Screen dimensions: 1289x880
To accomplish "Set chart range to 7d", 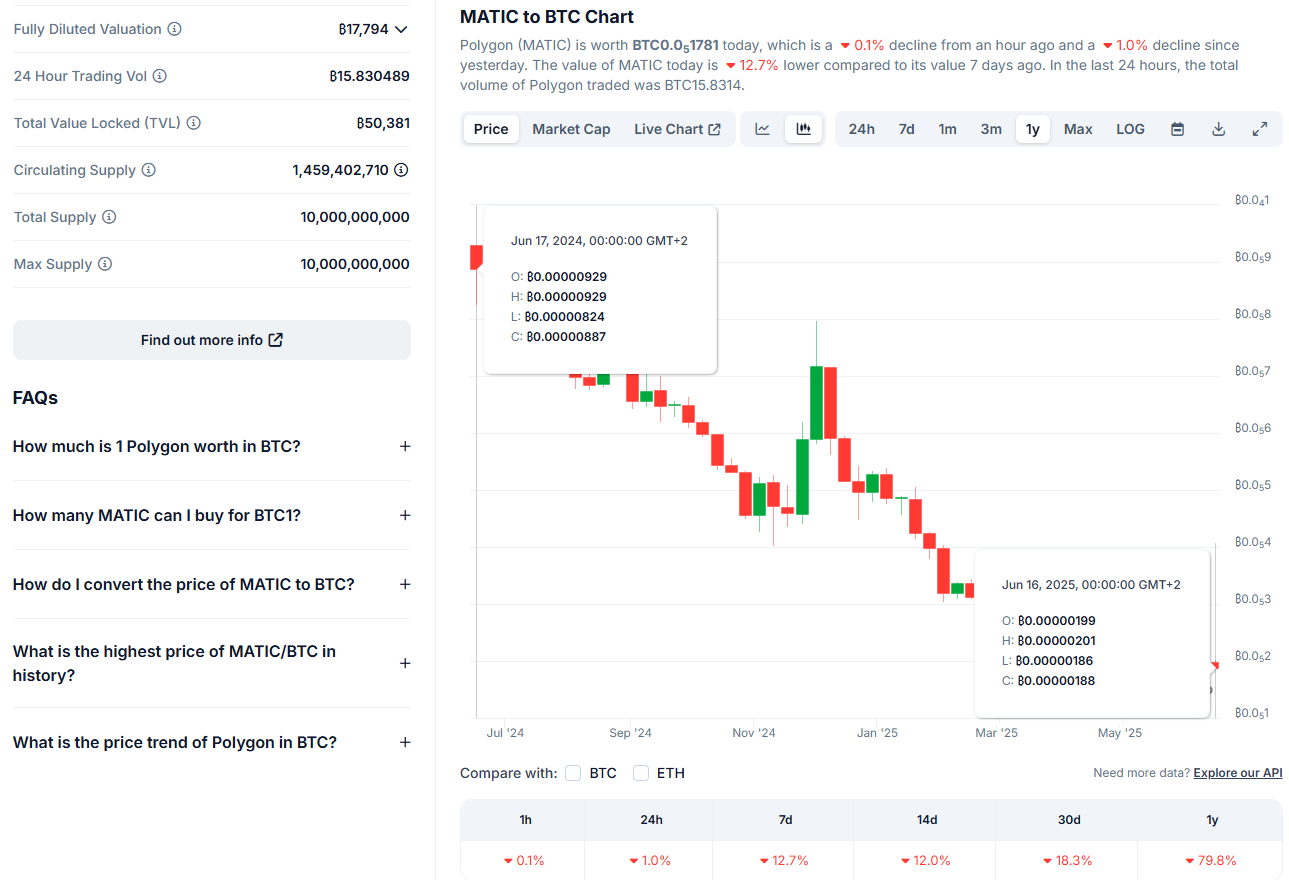I will 906,129.
